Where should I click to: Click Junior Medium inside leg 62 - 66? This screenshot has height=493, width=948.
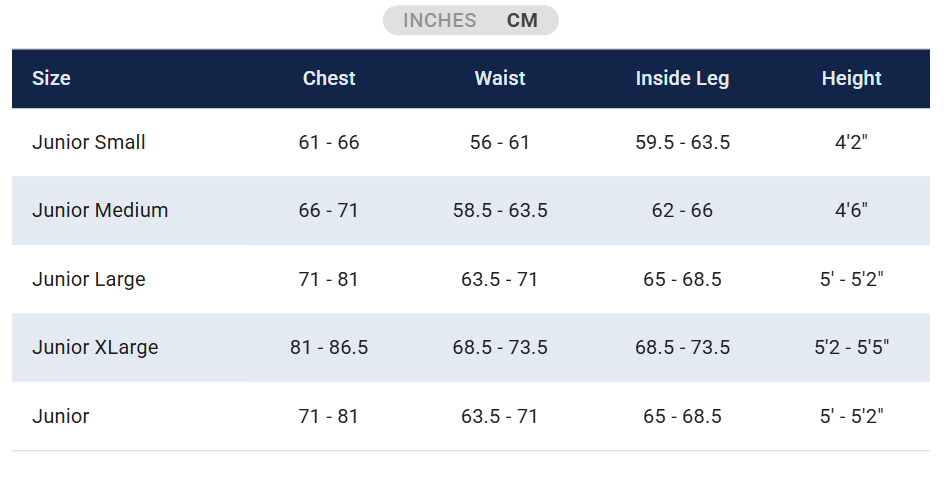pos(682,210)
